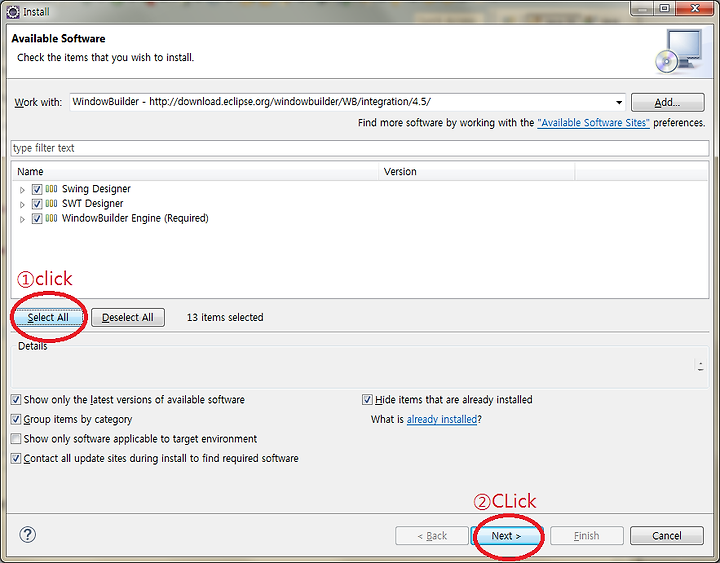Click the Eclipse icon in title bar
Screen dimensions: 720x563
(x=13, y=12)
